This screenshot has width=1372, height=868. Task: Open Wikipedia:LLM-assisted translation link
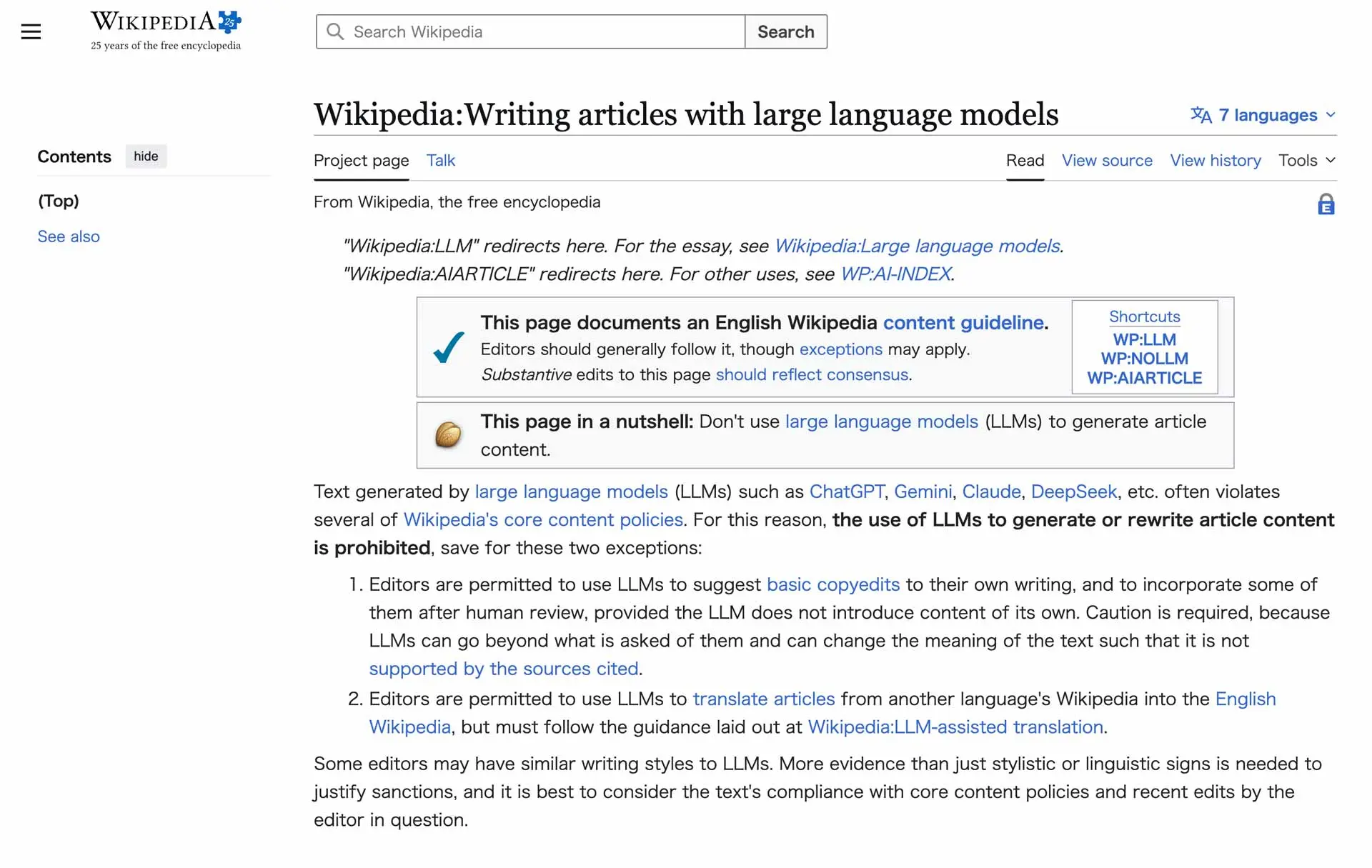tap(955, 727)
